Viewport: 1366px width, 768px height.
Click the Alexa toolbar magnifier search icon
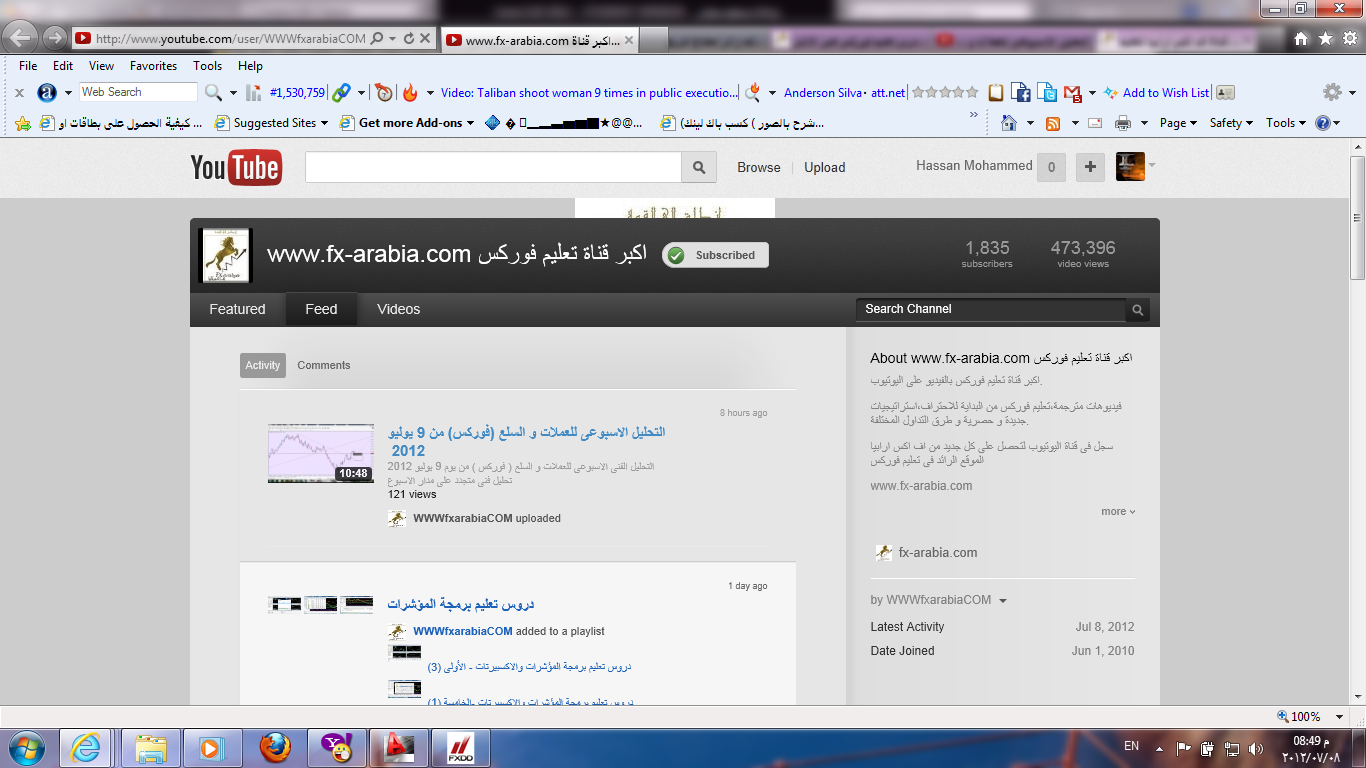point(213,92)
